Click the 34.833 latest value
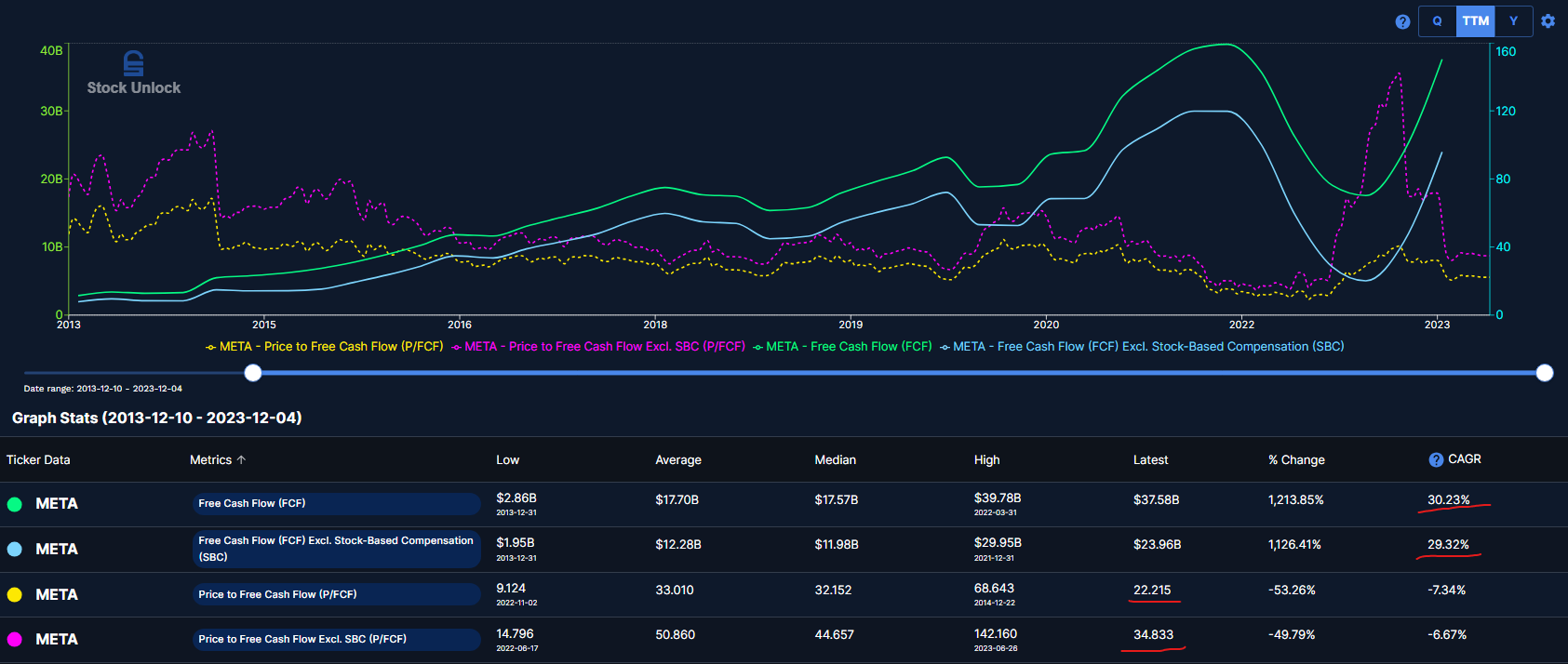 (x=1153, y=635)
